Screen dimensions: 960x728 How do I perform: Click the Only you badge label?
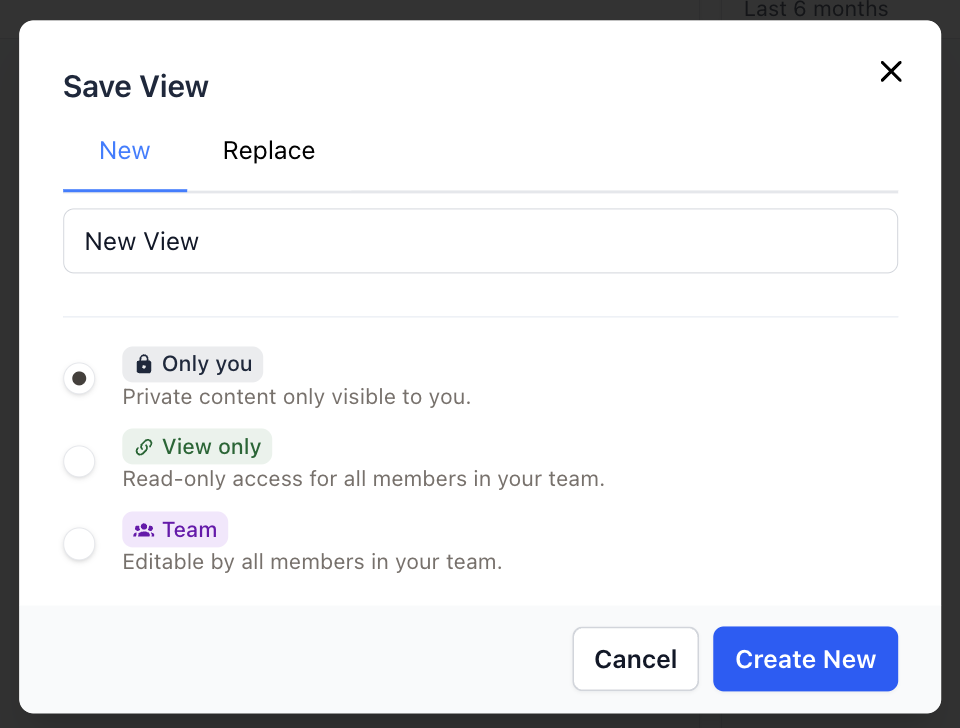pos(207,364)
